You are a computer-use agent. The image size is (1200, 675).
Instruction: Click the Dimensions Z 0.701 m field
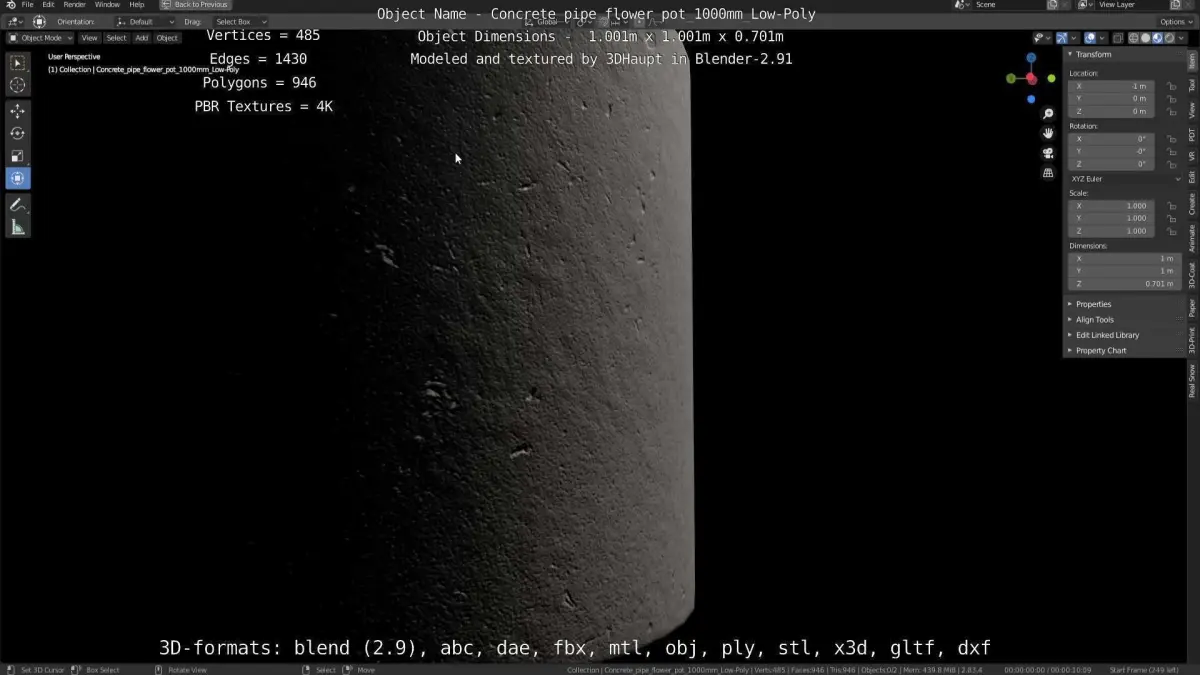click(1125, 283)
